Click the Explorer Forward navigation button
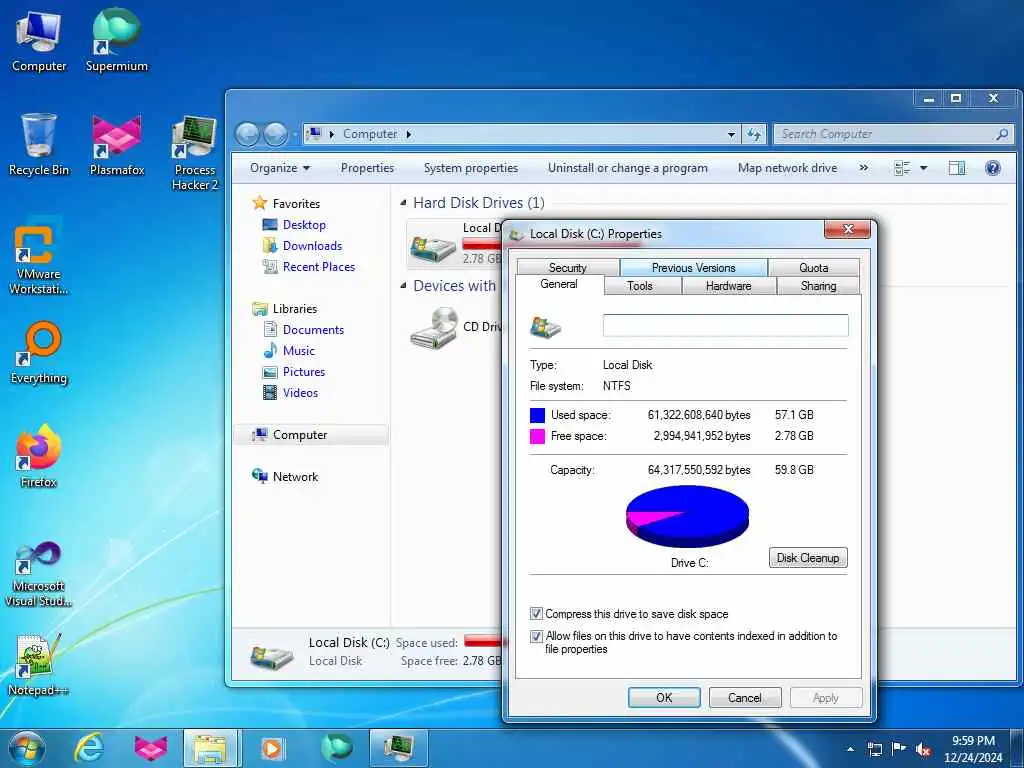1024x768 pixels. pyautogui.click(x=275, y=135)
